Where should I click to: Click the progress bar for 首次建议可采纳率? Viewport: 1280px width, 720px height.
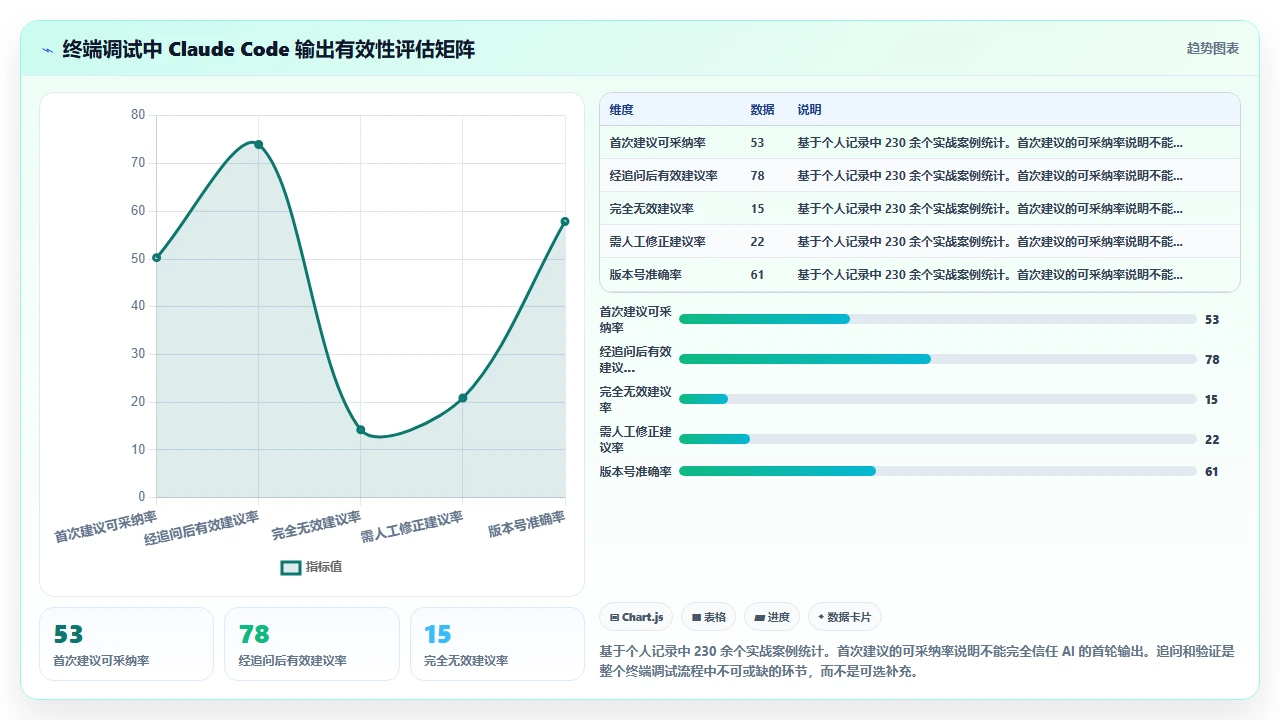coord(938,319)
